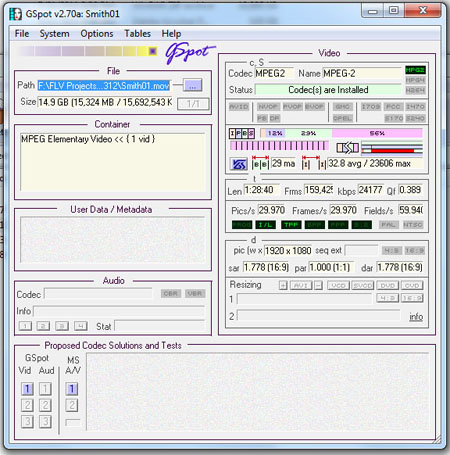The image size is (450, 455).
Task: Click the frame type percentage bar
Action: [x=341, y=133]
